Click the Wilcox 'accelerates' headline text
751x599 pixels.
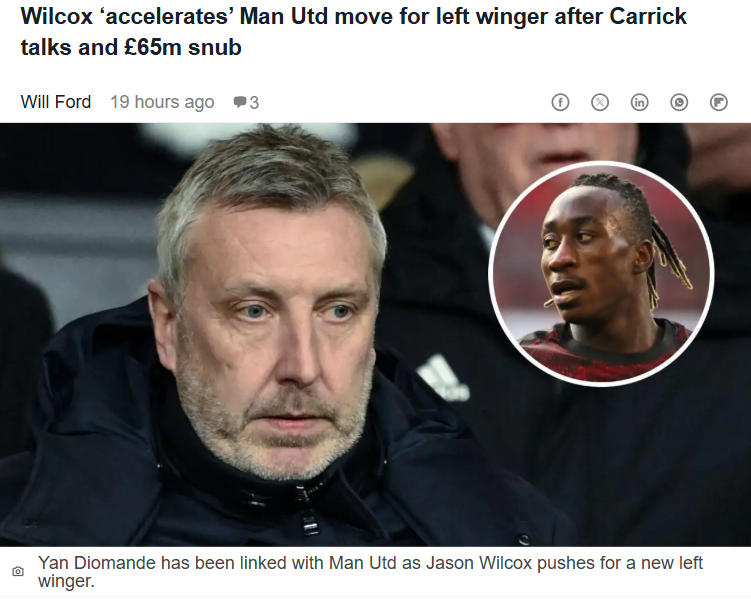click(x=353, y=32)
